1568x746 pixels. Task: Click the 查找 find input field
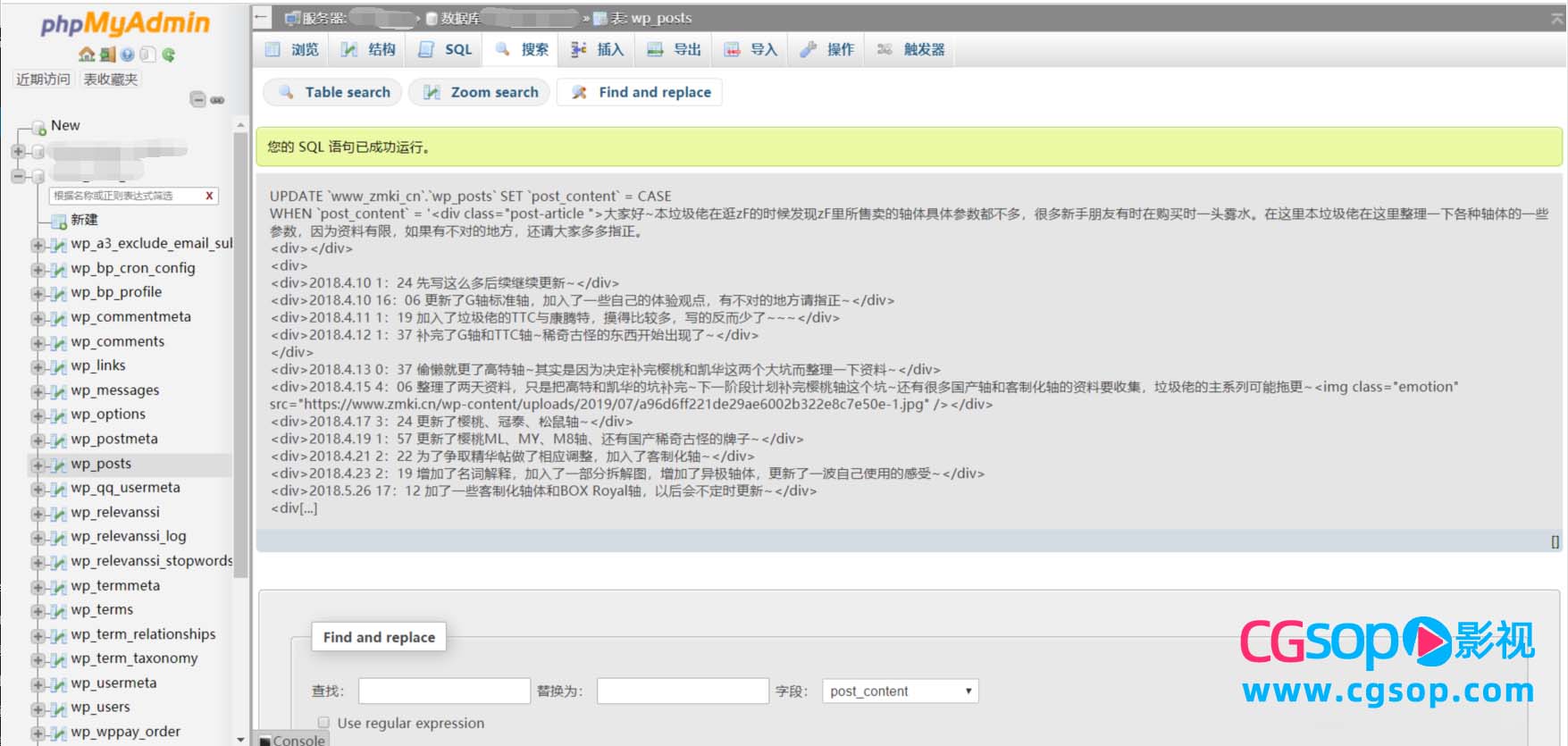click(444, 692)
